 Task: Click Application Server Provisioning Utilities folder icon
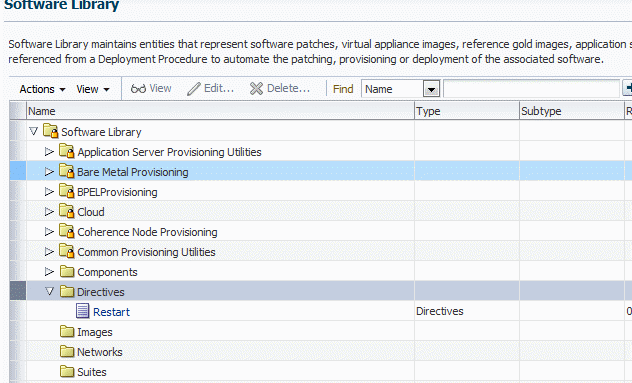tap(67, 151)
